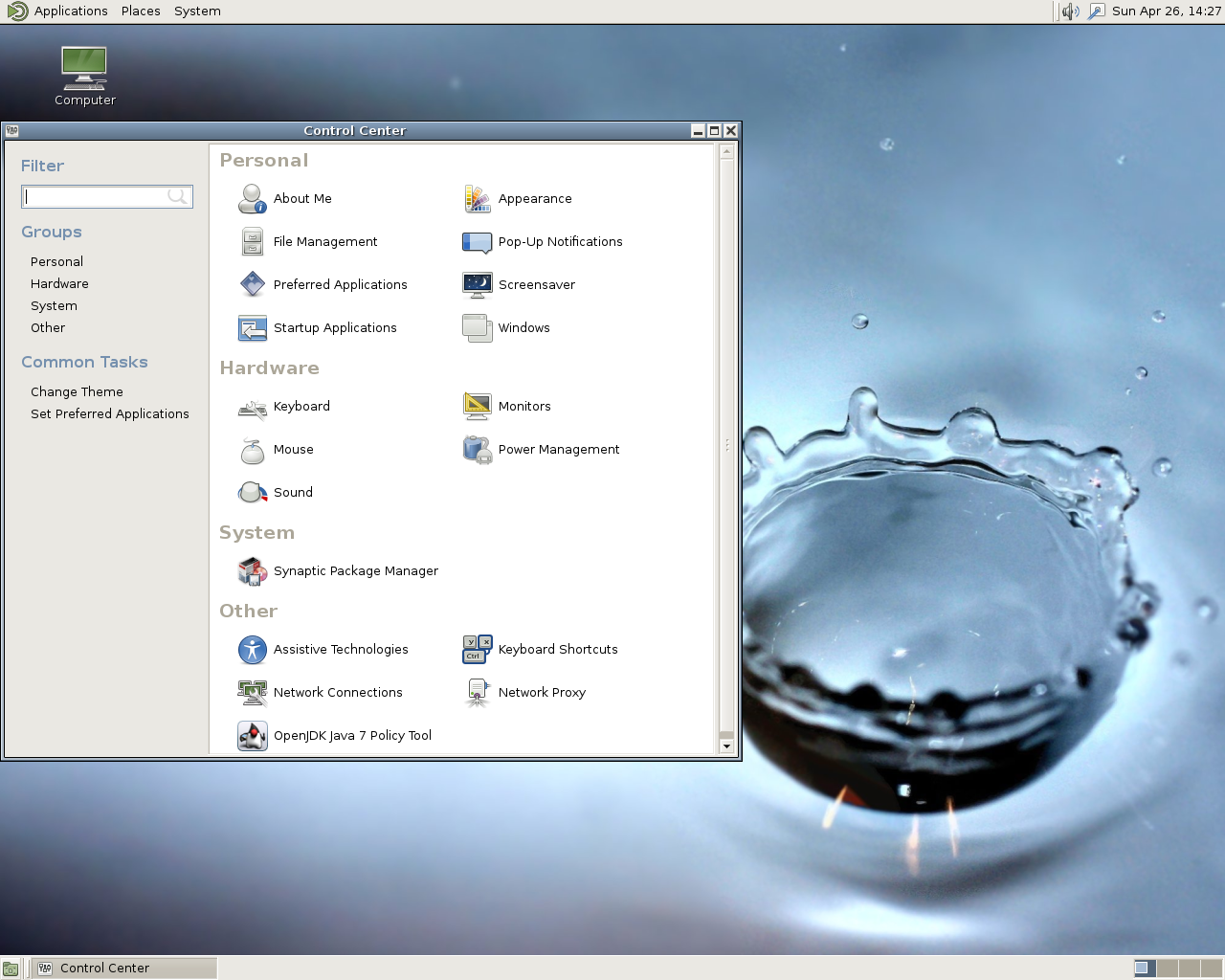1225x980 pixels.
Task: Click the volume speaker tray icon
Action: (x=1070, y=11)
